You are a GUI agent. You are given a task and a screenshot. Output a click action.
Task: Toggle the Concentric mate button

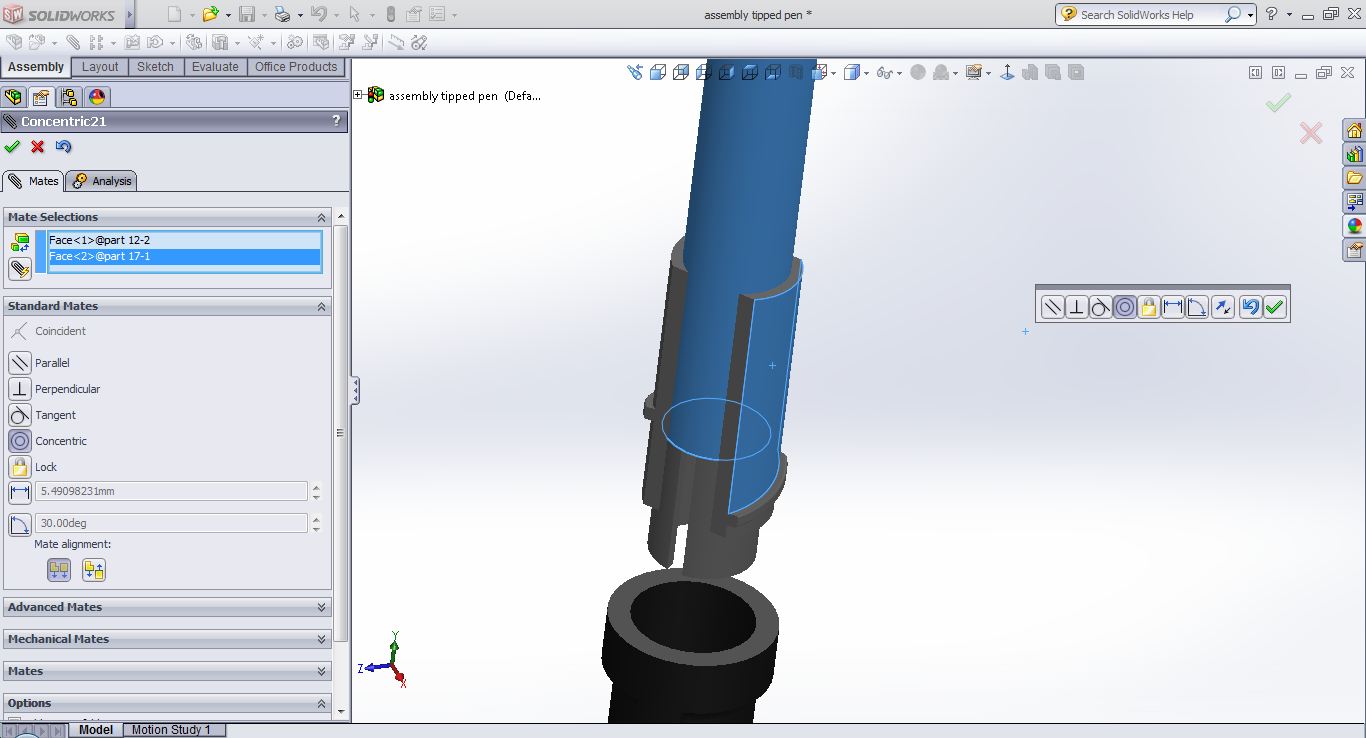pos(20,441)
